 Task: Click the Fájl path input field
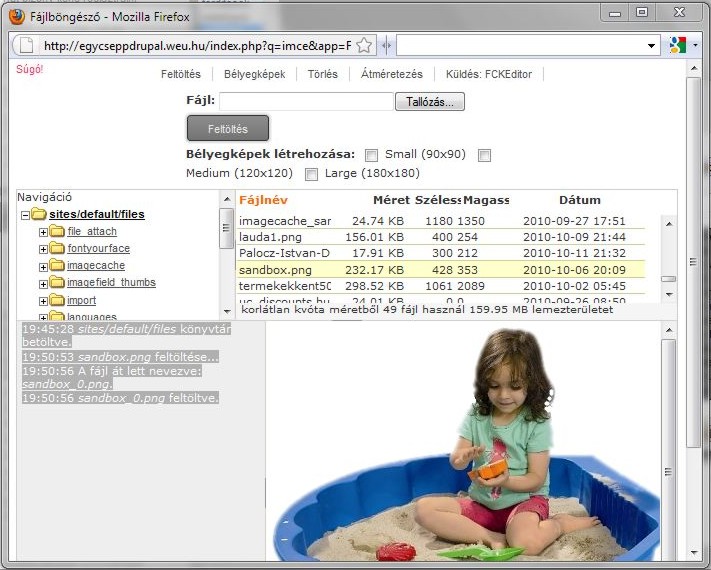(x=307, y=101)
